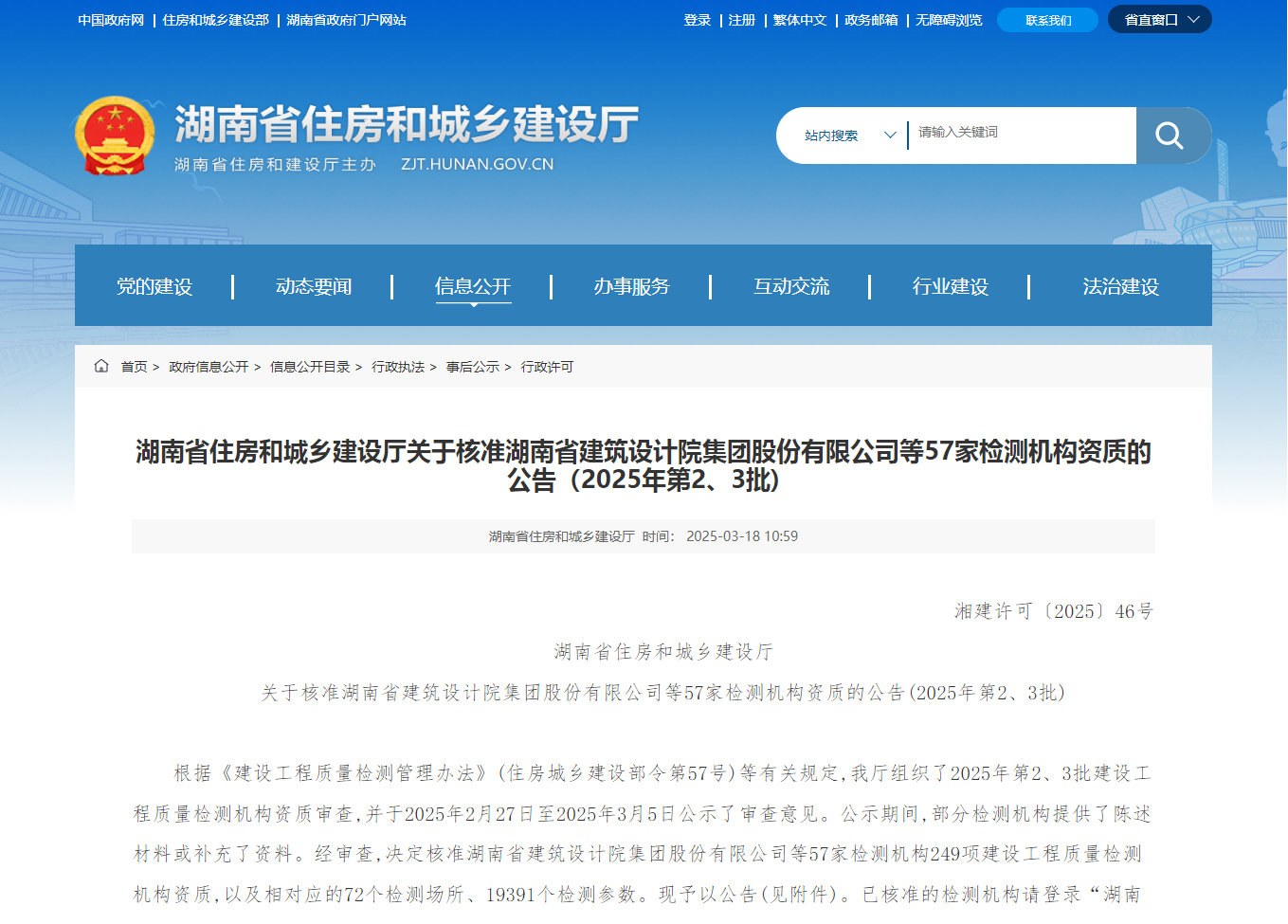Select the 信息公开 nav menu
Viewport: 1288px width, 924px height.
click(x=473, y=286)
